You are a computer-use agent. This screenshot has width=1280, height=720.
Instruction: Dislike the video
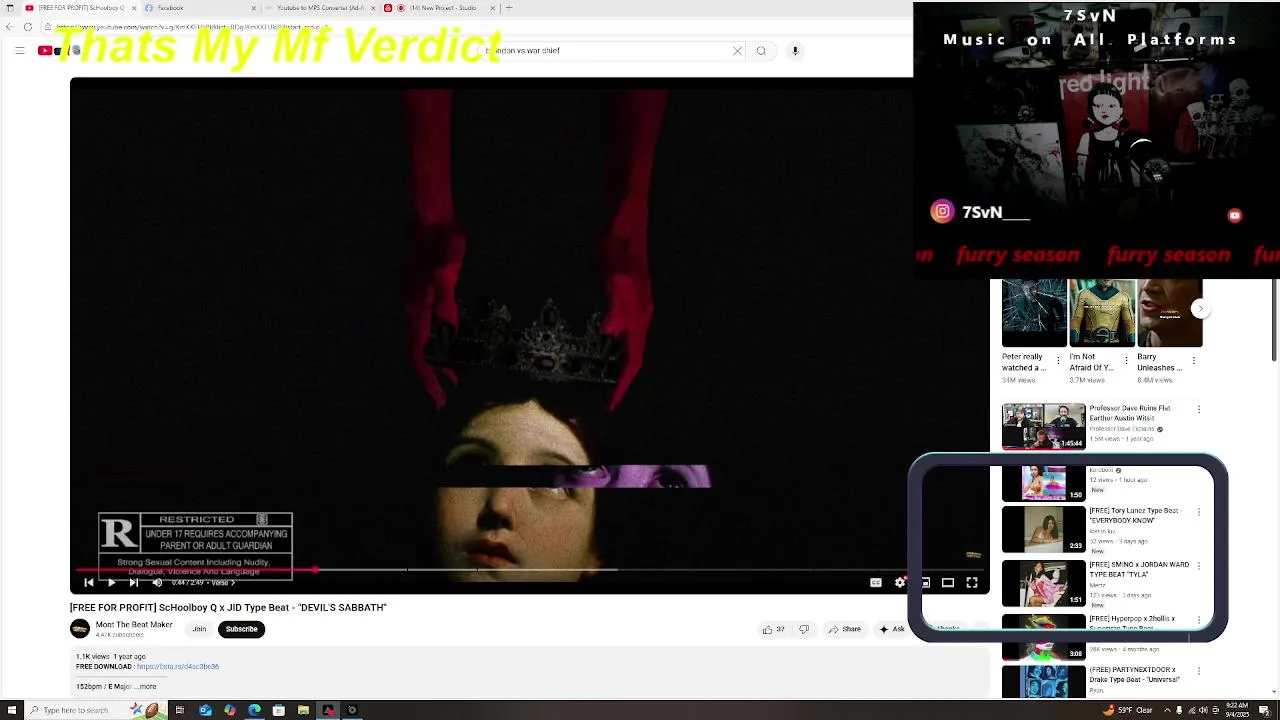pos(804,629)
